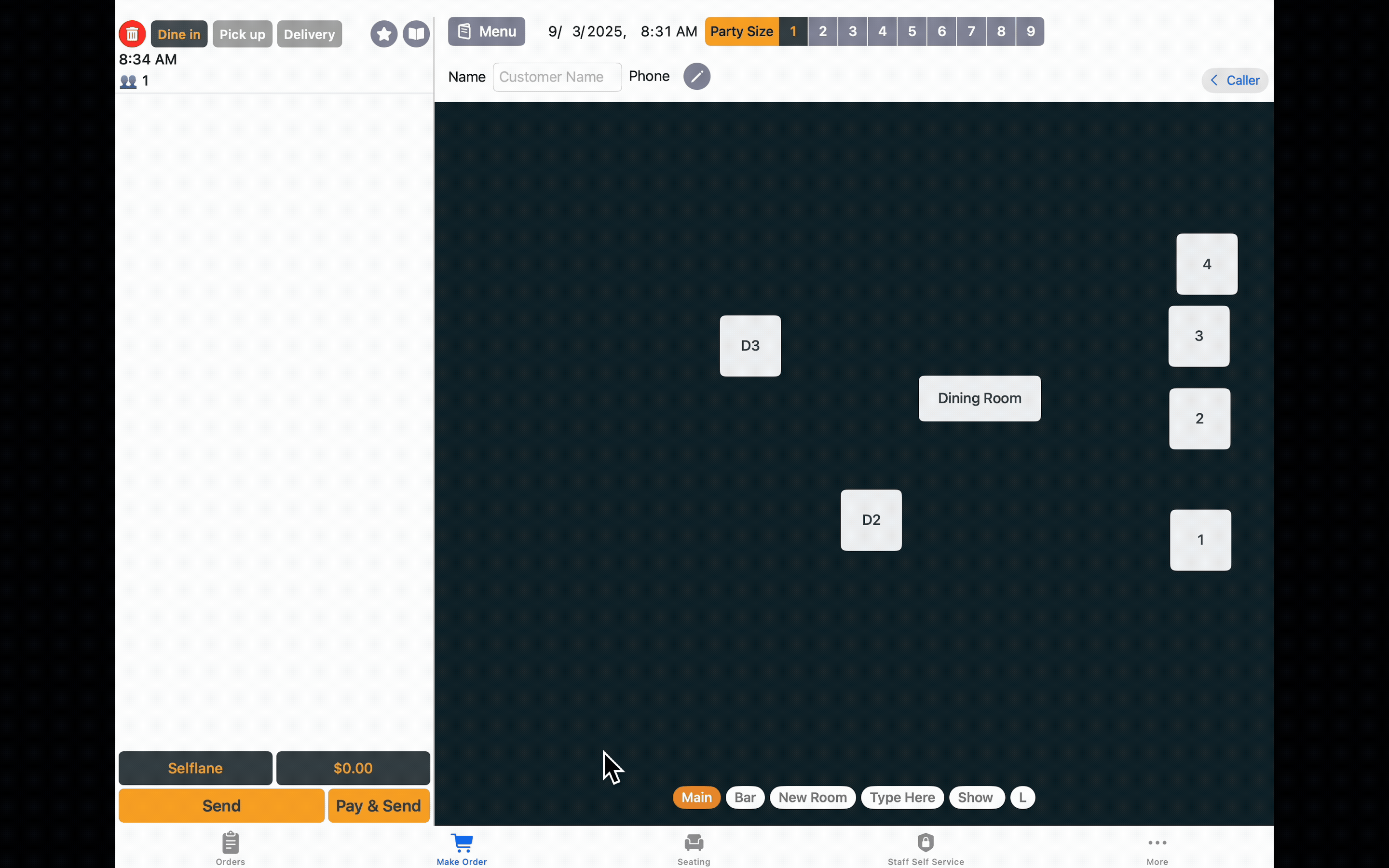Viewport: 1389px width, 868px height.
Task: Select table D3 on floor plan
Action: 750,346
